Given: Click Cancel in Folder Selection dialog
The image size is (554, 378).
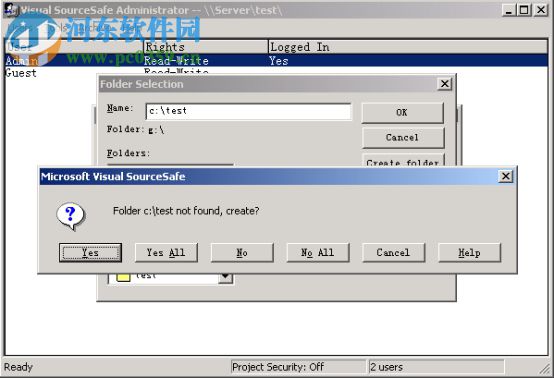Looking at the screenshot, I should [402, 137].
